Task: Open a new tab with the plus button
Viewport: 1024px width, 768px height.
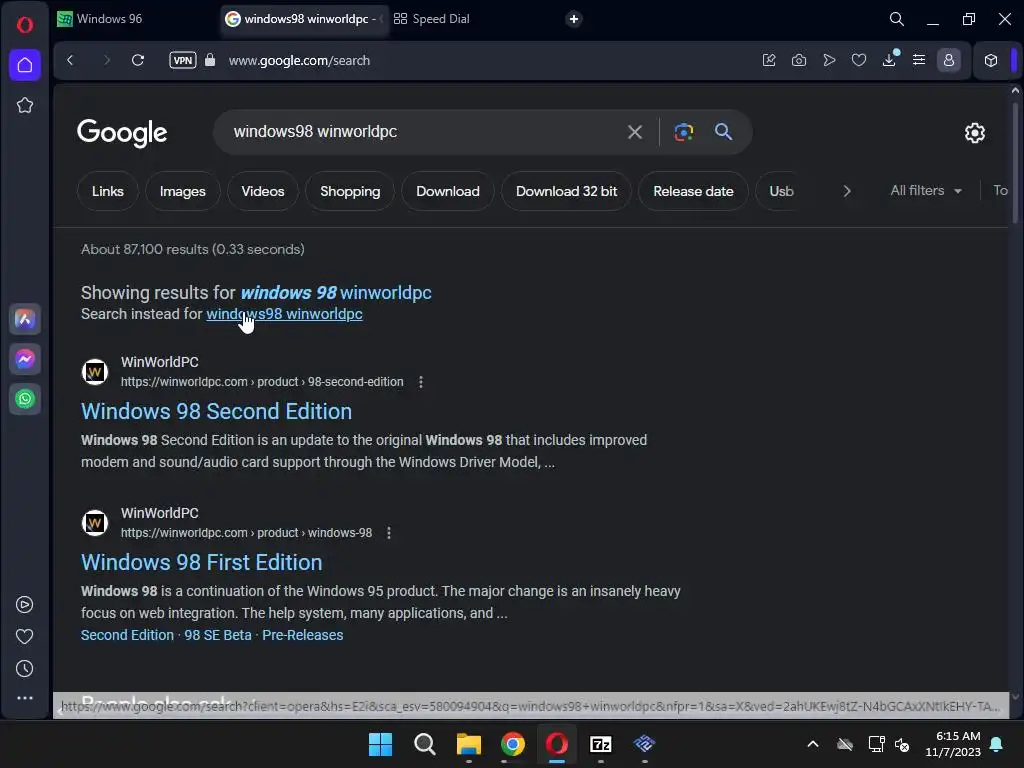Action: point(573,19)
